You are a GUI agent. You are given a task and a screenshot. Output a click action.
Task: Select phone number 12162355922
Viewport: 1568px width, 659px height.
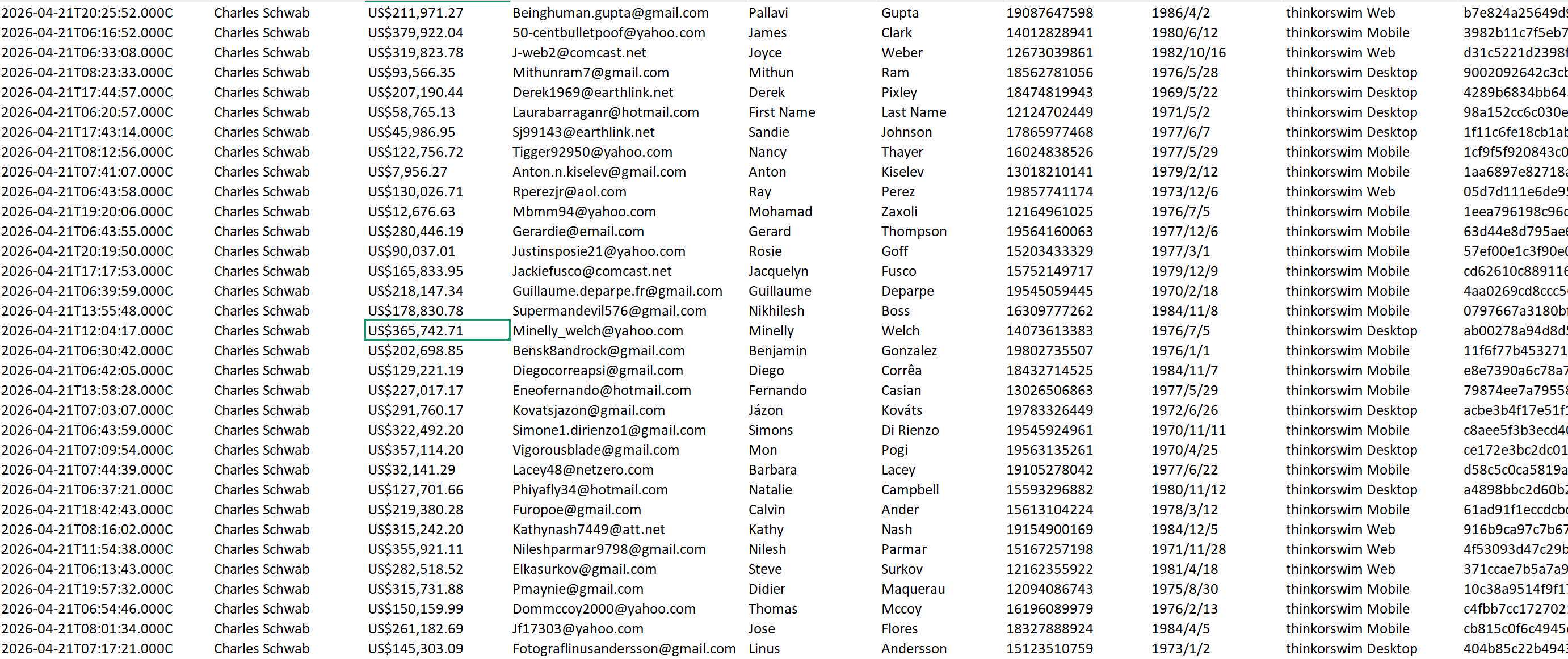1049,569
